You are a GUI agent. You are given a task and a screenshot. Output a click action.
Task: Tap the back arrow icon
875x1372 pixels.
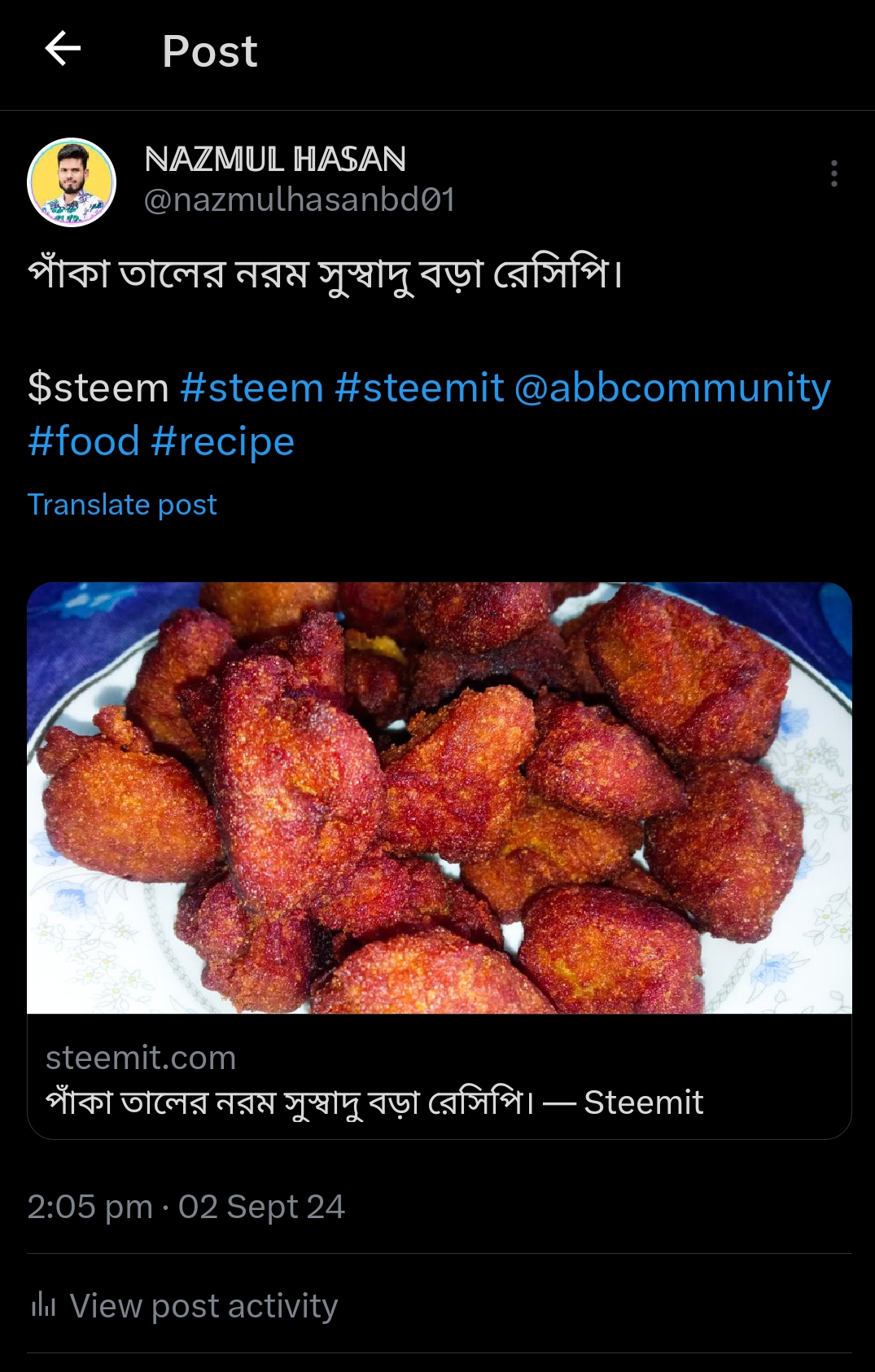pyautogui.click(x=63, y=49)
